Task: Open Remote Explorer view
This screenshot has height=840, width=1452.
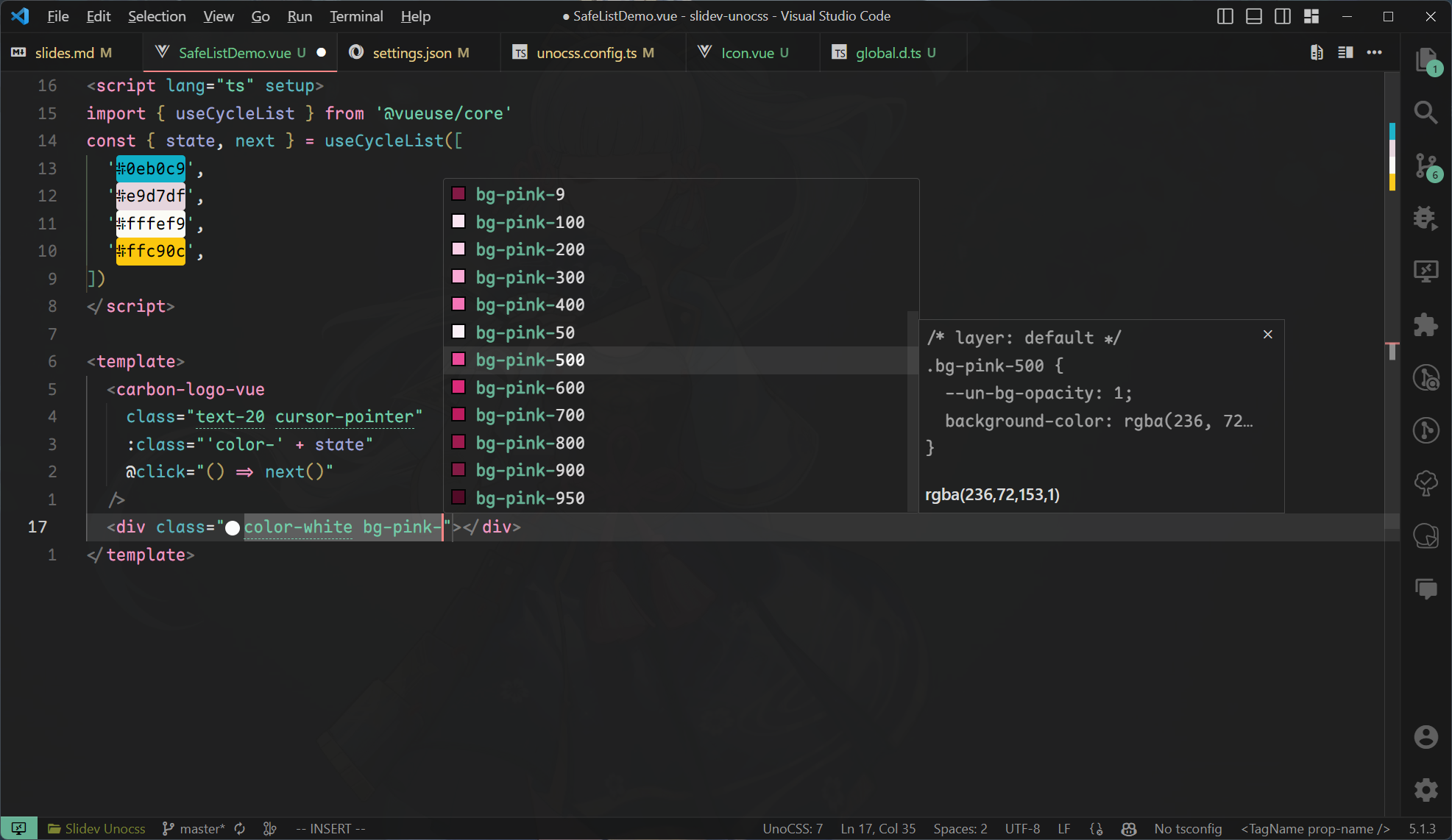Action: click(x=1426, y=271)
